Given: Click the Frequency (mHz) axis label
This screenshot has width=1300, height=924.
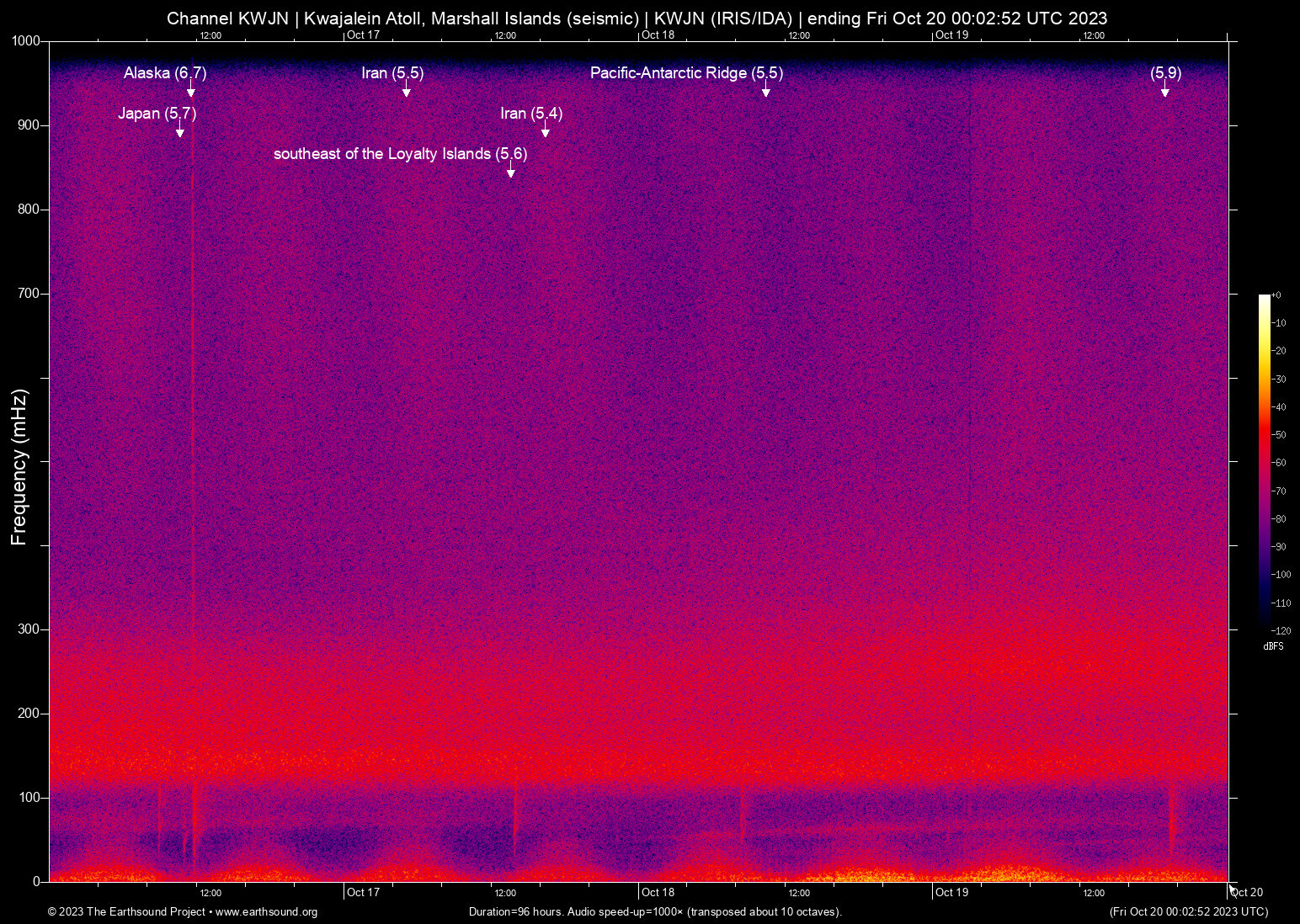Looking at the screenshot, I should [x=19, y=467].
